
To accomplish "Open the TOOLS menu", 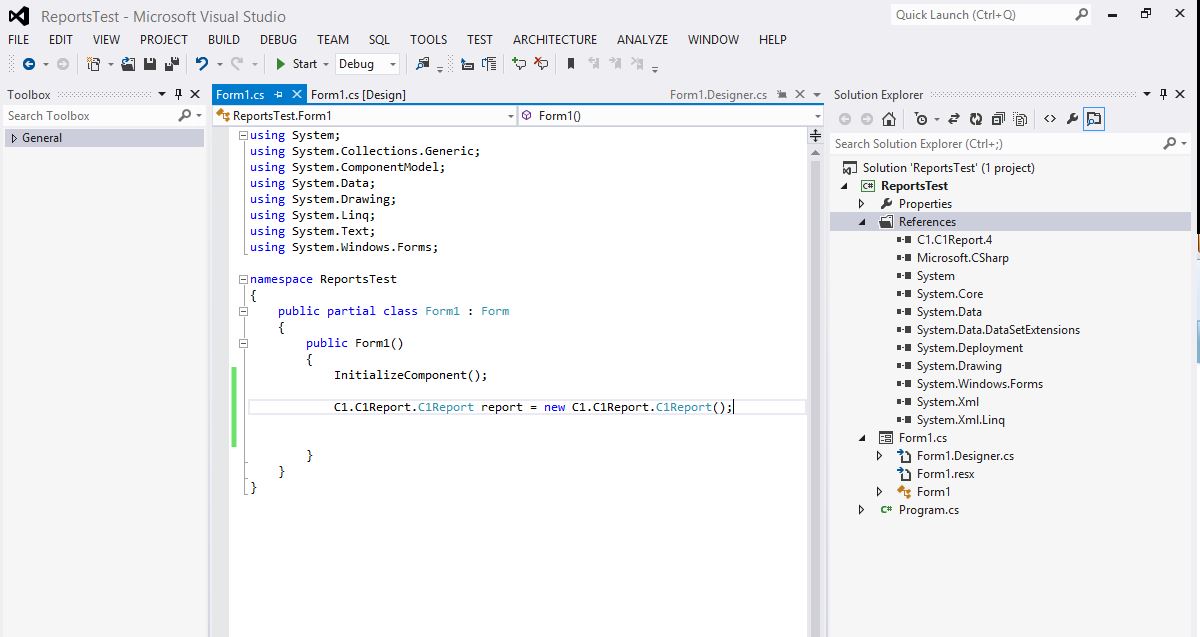I will (x=428, y=39).
